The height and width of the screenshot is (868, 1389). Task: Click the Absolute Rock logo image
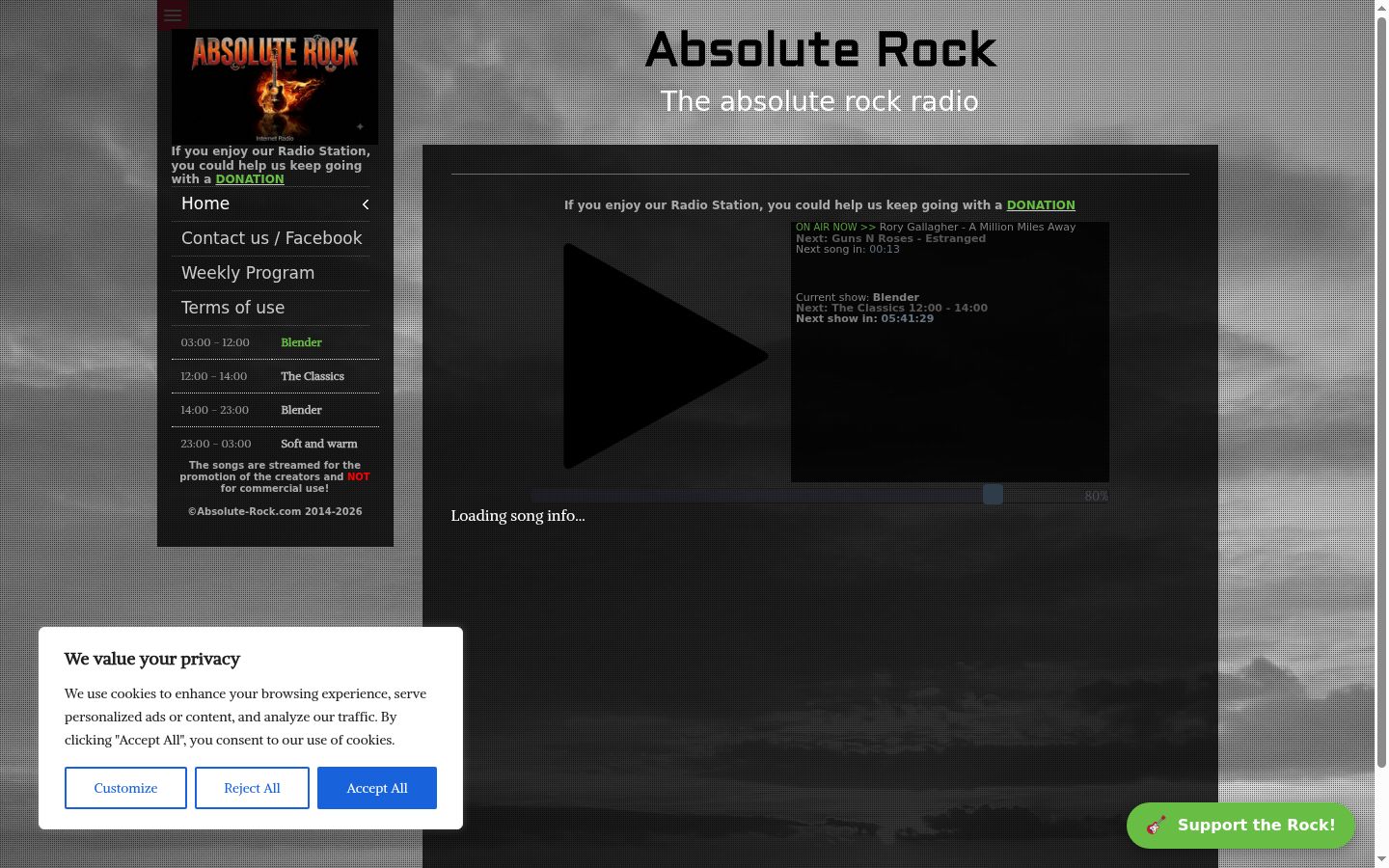(275, 87)
